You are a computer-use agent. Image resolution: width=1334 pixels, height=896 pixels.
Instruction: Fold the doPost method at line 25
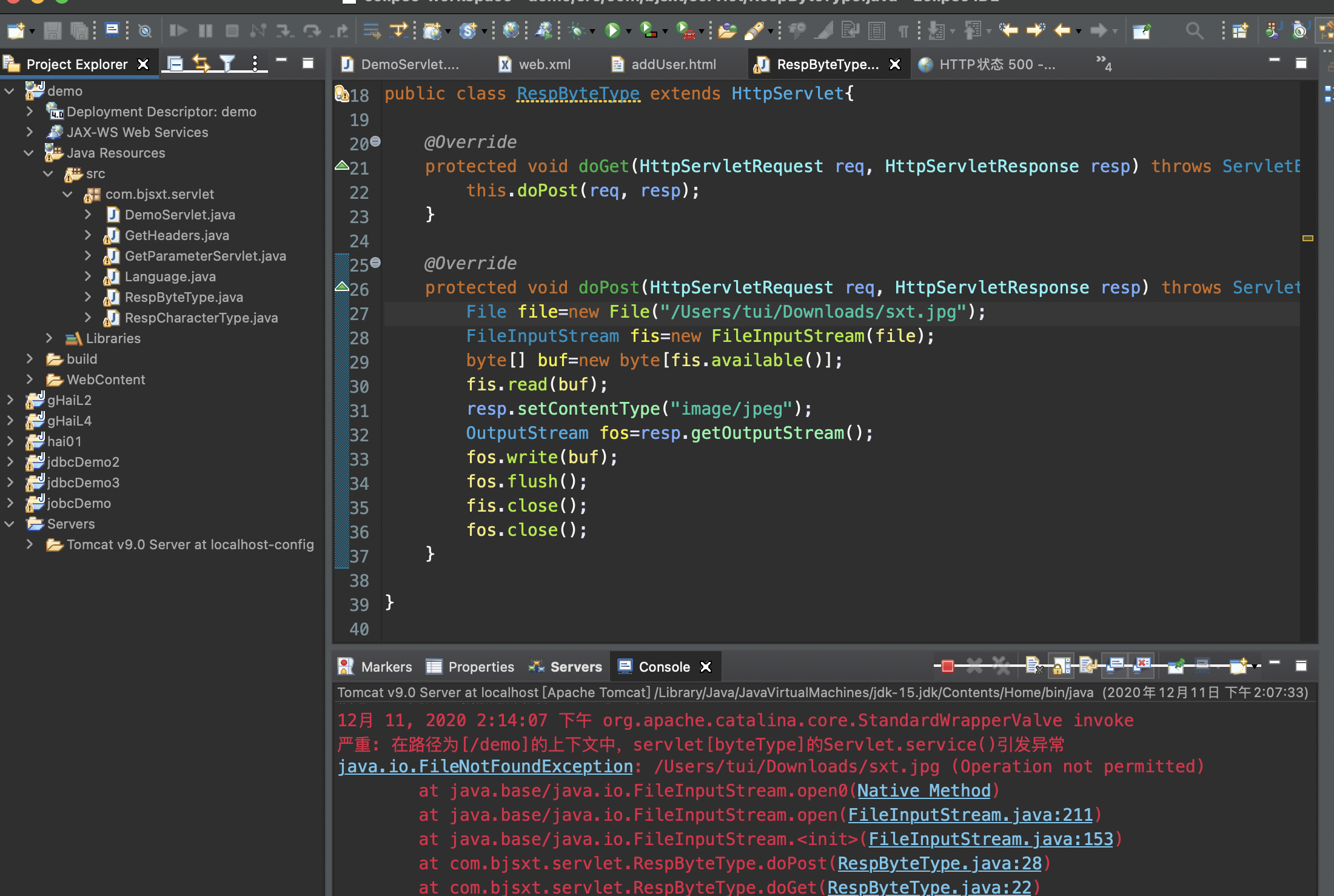pyautogui.click(x=375, y=262)
